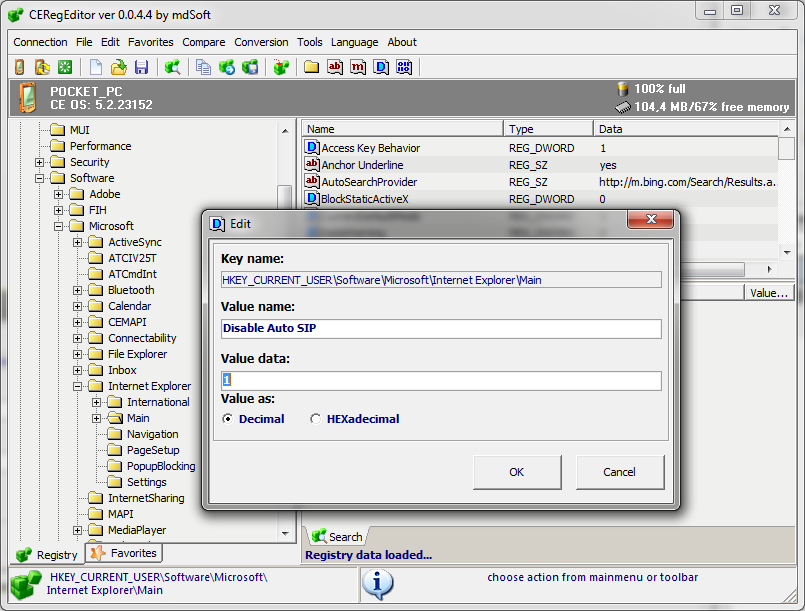Click the registry tree scroll-down arrow
This screenshot has width=805, height=611.
coord(285,534)
